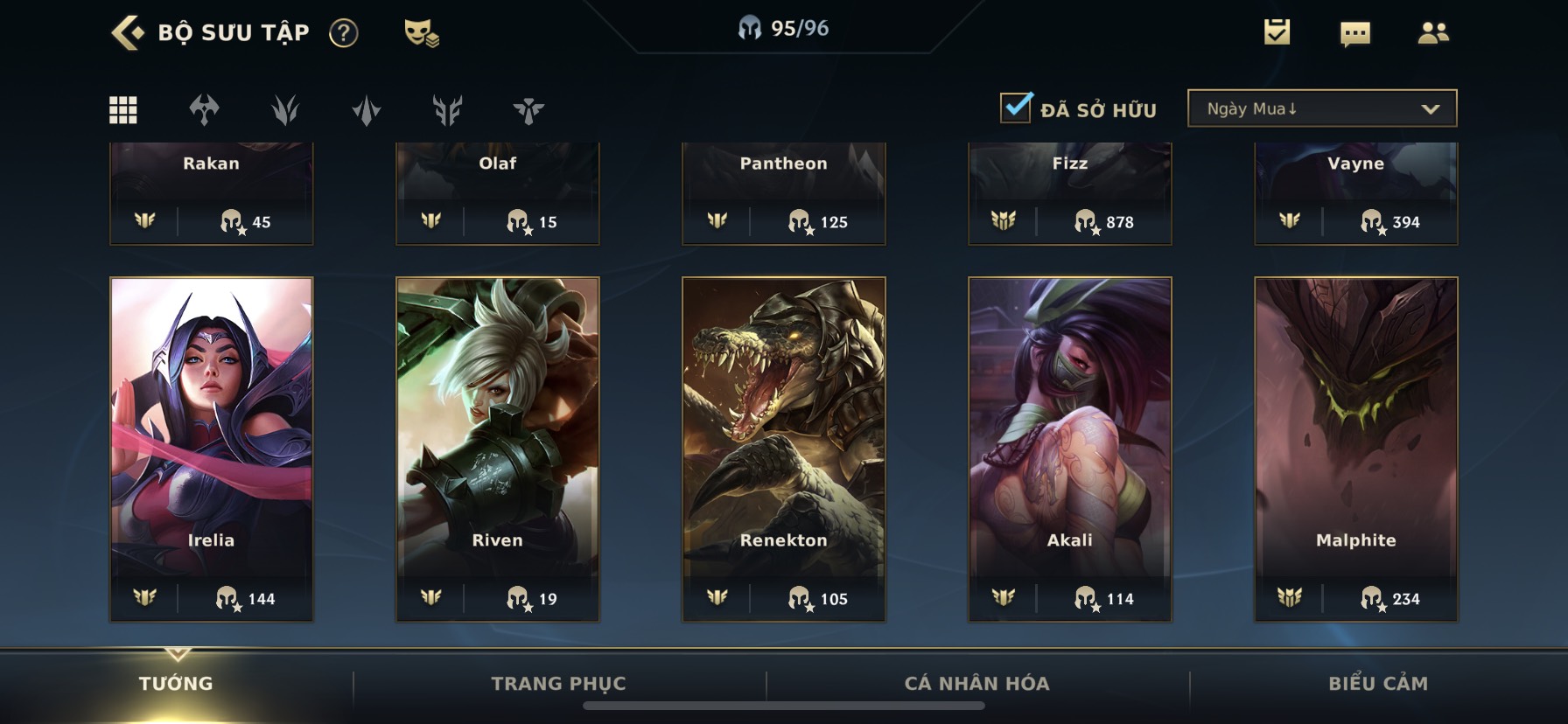Open the missions checklist icon
The height and width of the screenshot is (724, 1568).
[x=1277, y=32]
